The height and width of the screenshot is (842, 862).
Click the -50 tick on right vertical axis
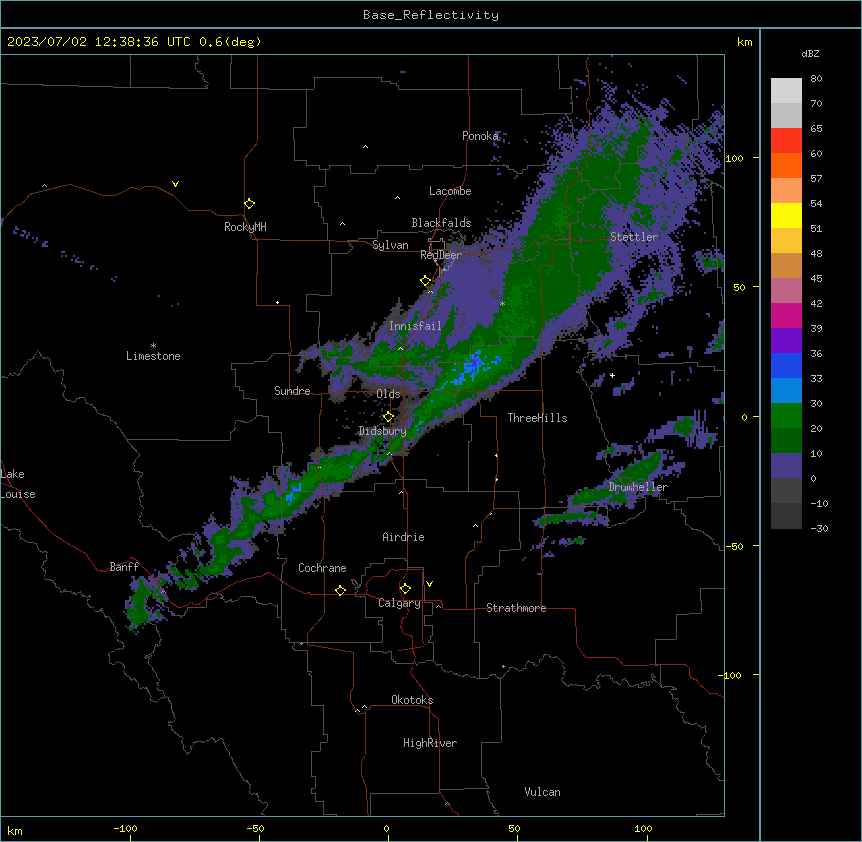734,546
